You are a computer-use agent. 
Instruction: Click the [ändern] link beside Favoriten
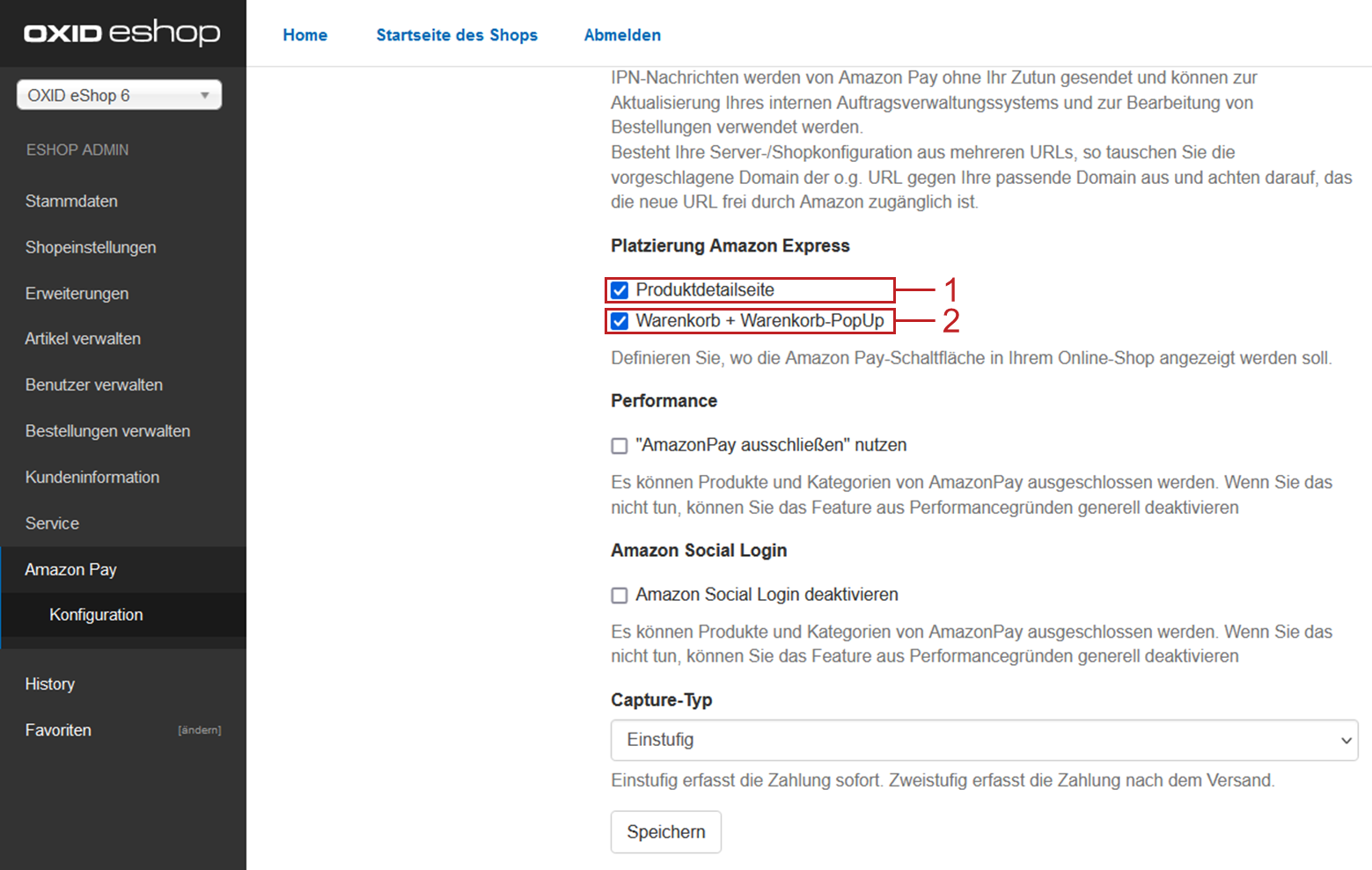pos(200,730)
